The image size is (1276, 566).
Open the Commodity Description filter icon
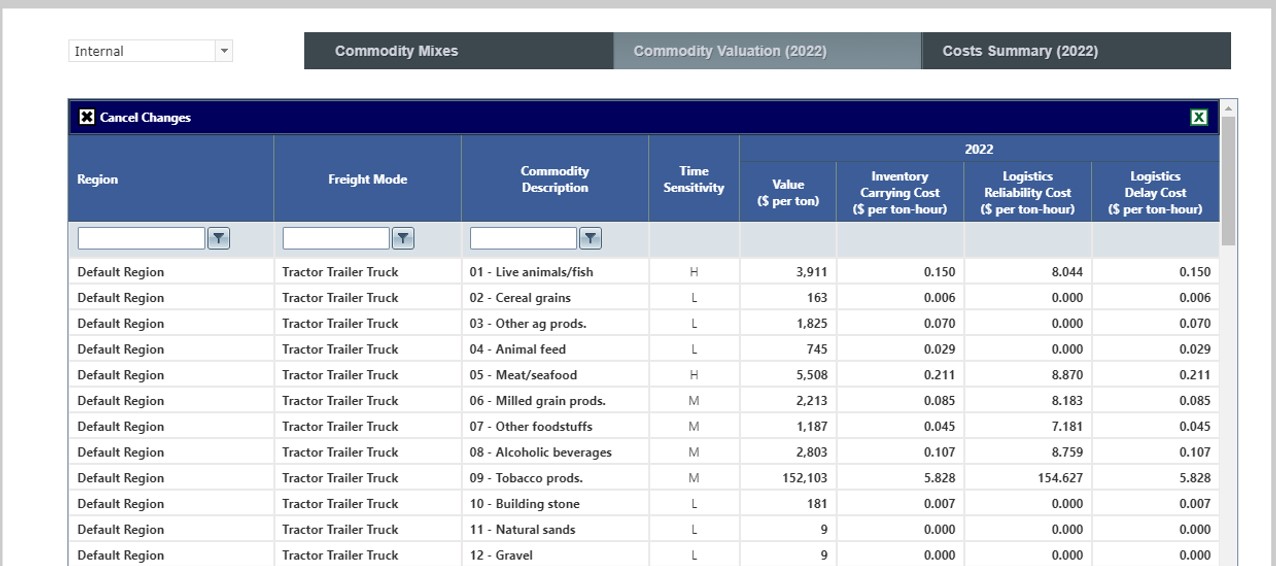click(x=590, y=238)
